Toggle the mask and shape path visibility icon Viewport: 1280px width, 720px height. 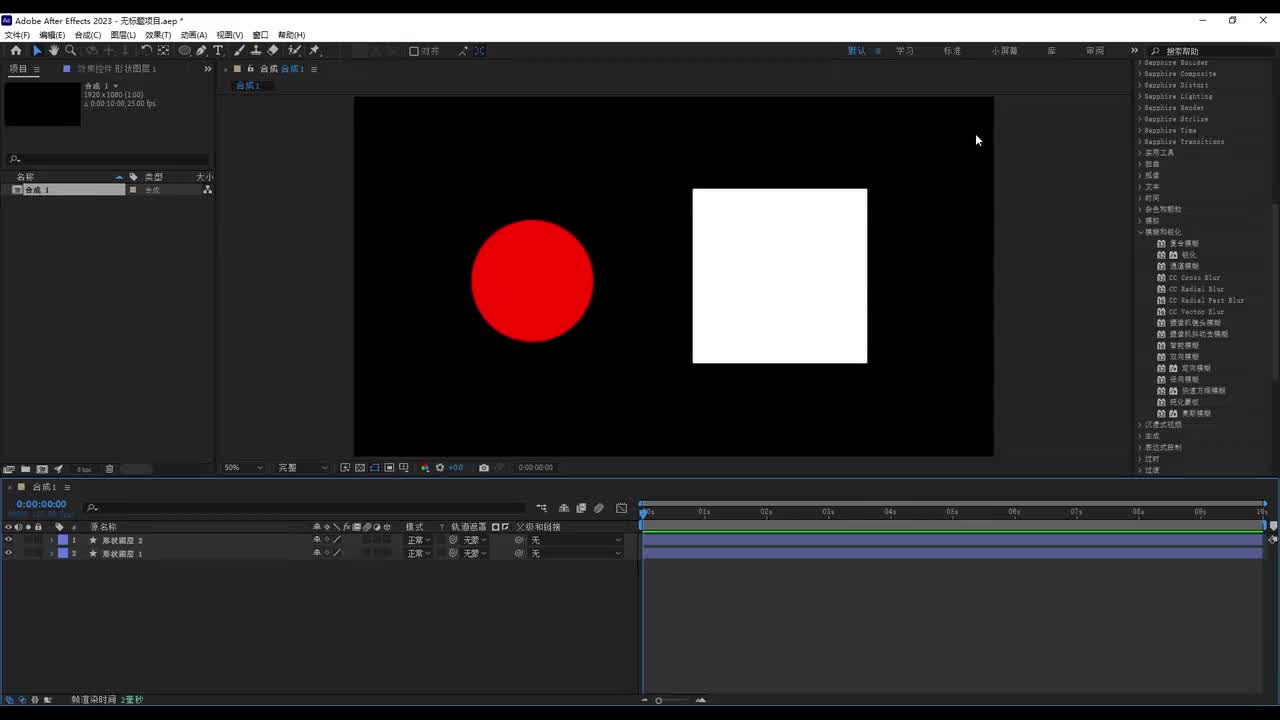375,467
